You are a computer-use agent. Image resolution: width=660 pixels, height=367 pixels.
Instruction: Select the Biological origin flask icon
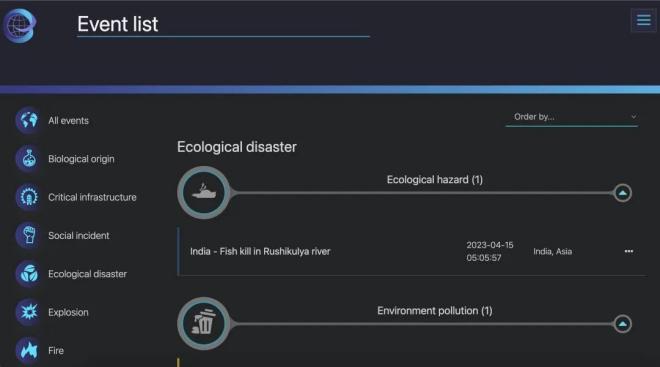[28, 159]
